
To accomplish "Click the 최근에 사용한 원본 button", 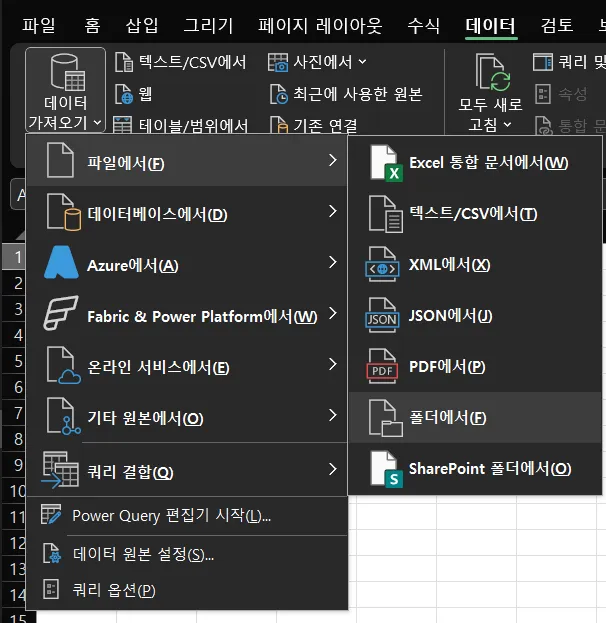I will tap(346, 94).
